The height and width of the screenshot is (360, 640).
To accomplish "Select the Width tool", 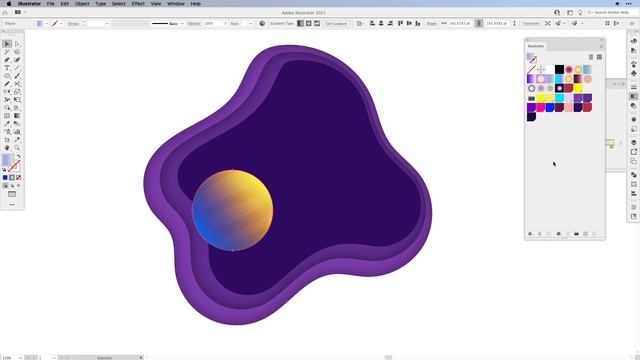I will pos(7,100).
